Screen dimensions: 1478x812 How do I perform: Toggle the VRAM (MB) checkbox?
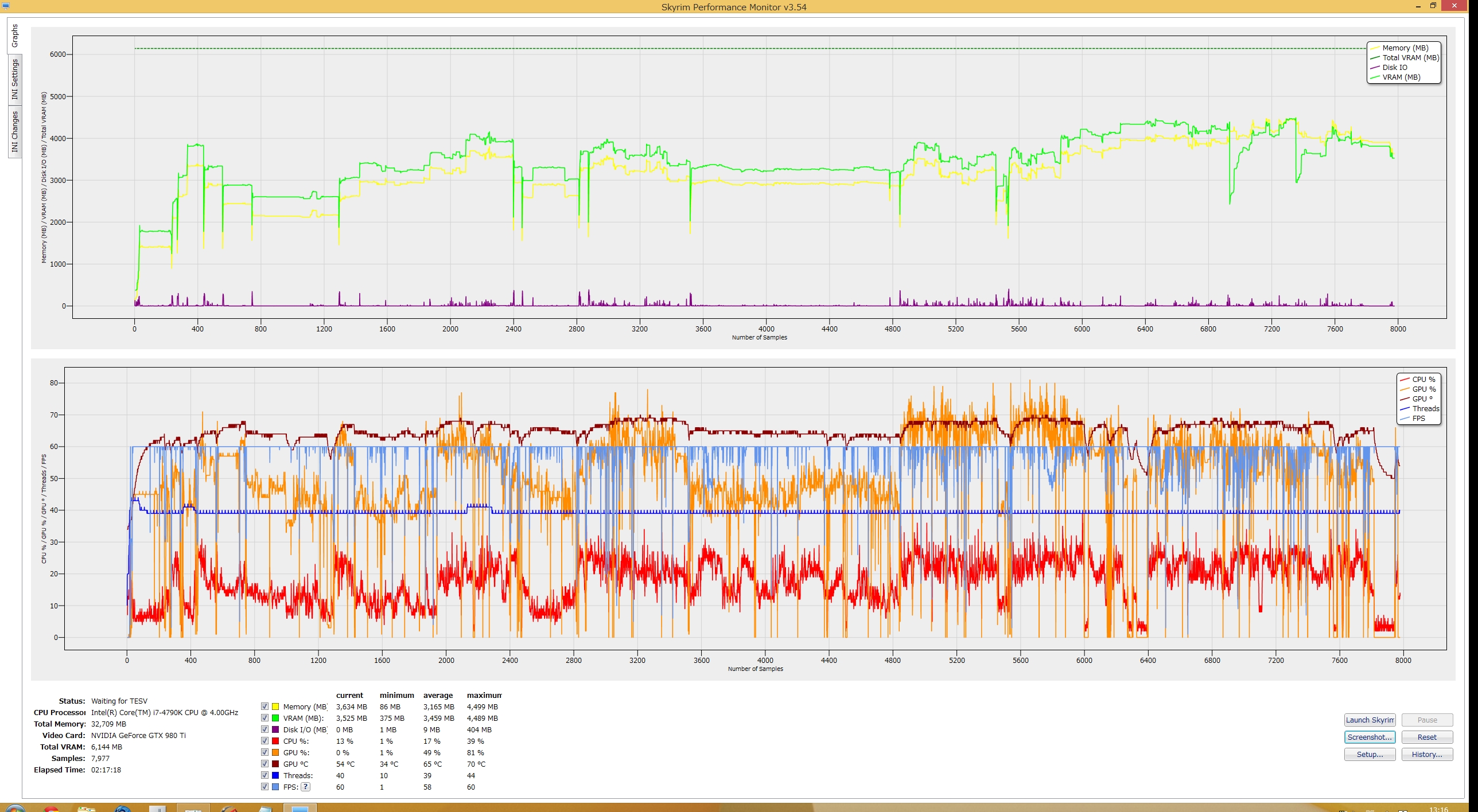(x=265, y=718)
